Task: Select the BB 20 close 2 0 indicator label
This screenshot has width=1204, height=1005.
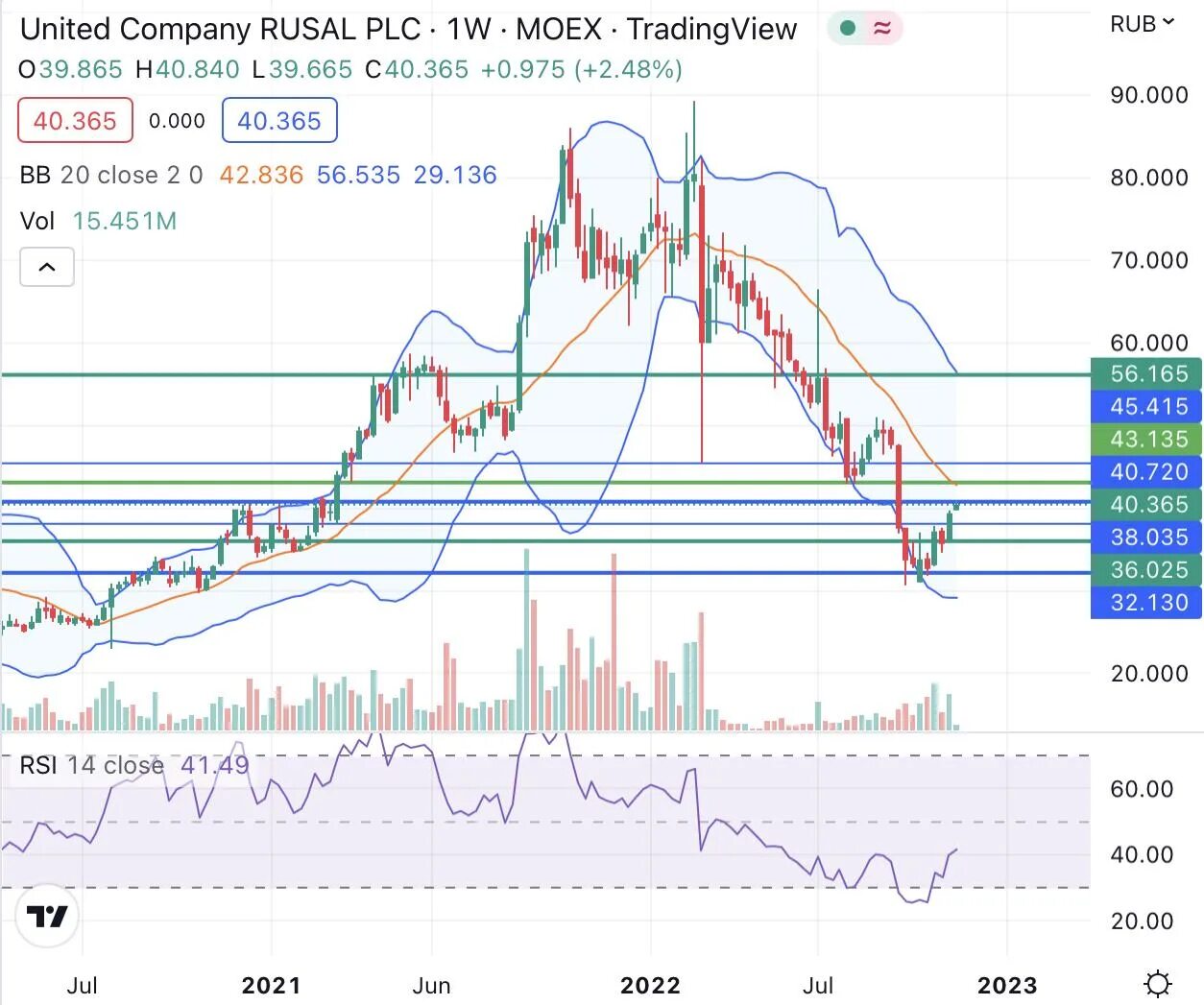Action: tap(111, 175)
